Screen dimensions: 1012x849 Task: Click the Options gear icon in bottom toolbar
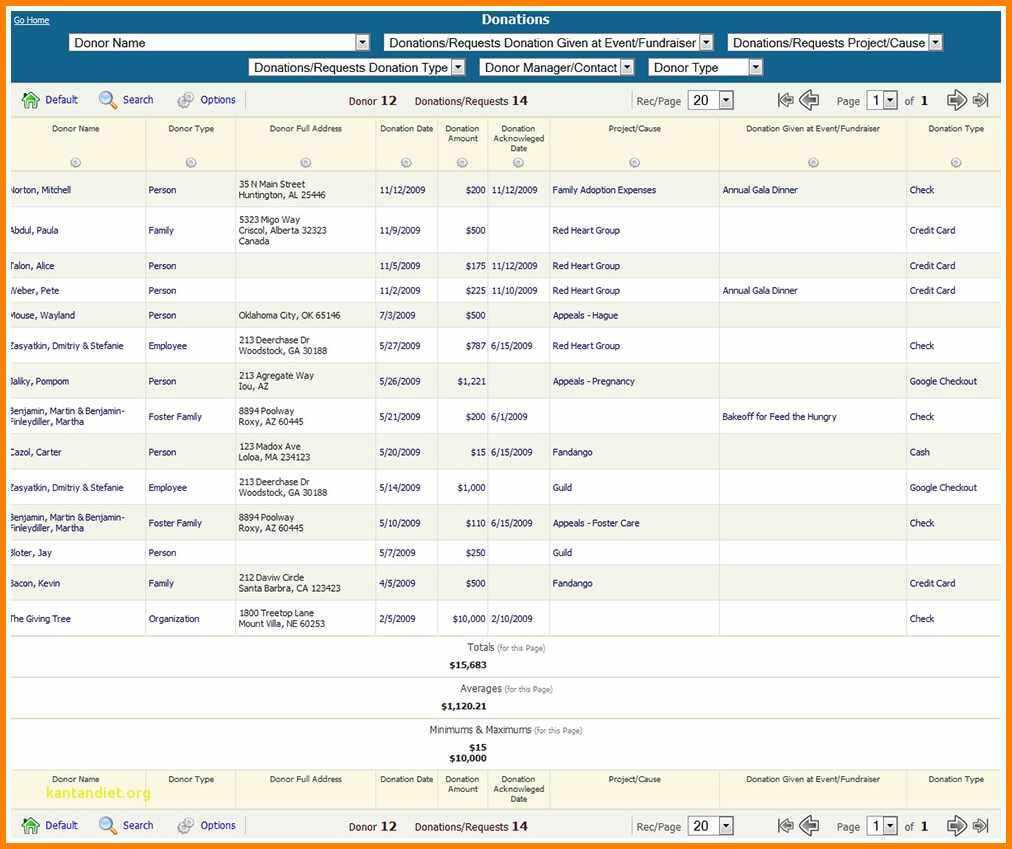click(x=186, y=826)
